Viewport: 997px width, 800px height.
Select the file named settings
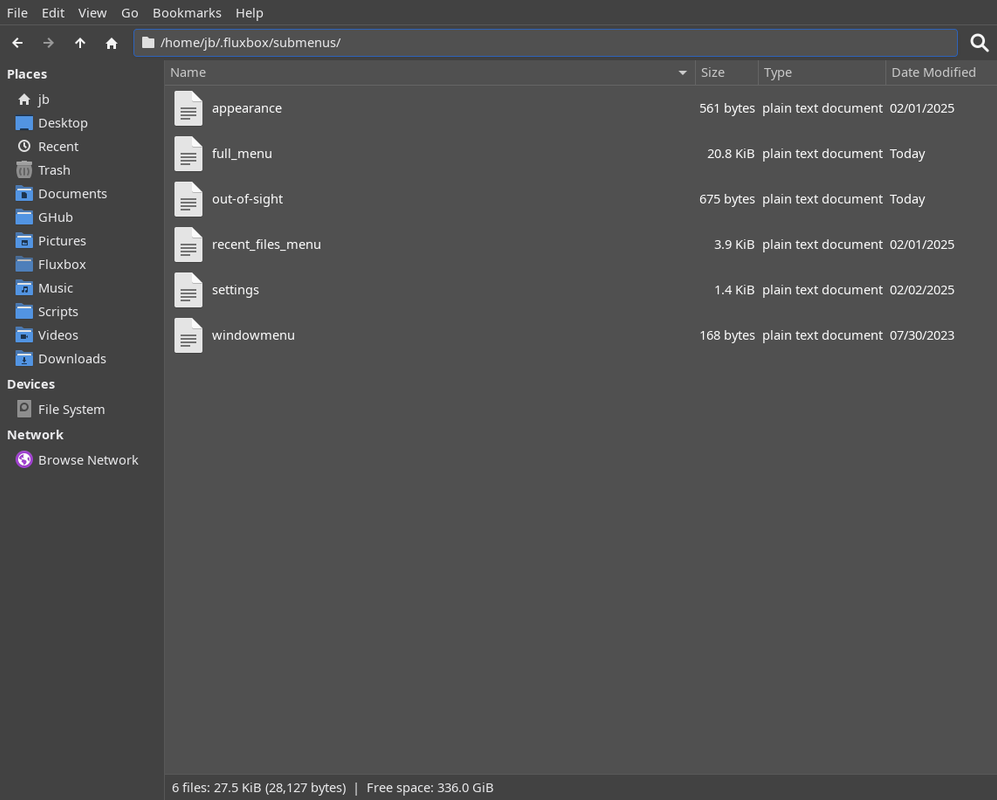tap(235, 290)
